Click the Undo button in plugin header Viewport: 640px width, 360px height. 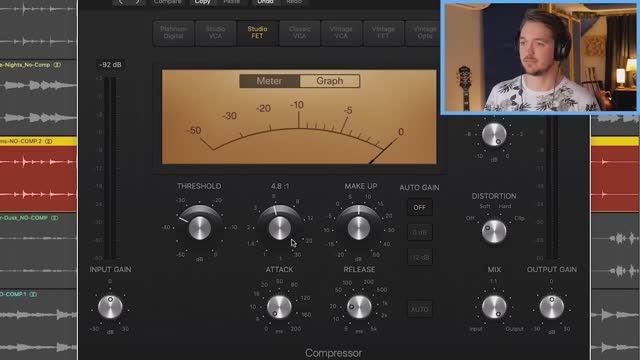[265, 2]
